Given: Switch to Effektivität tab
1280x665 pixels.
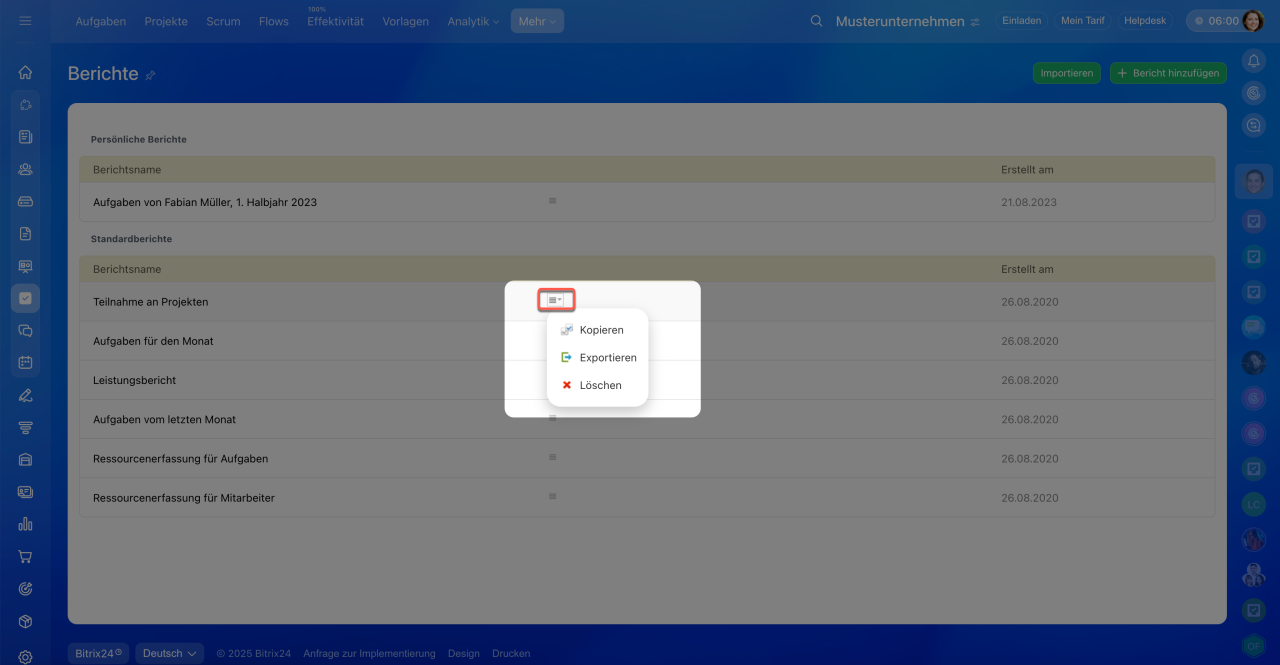Looking at the screenshot, I should click(335, 21).
